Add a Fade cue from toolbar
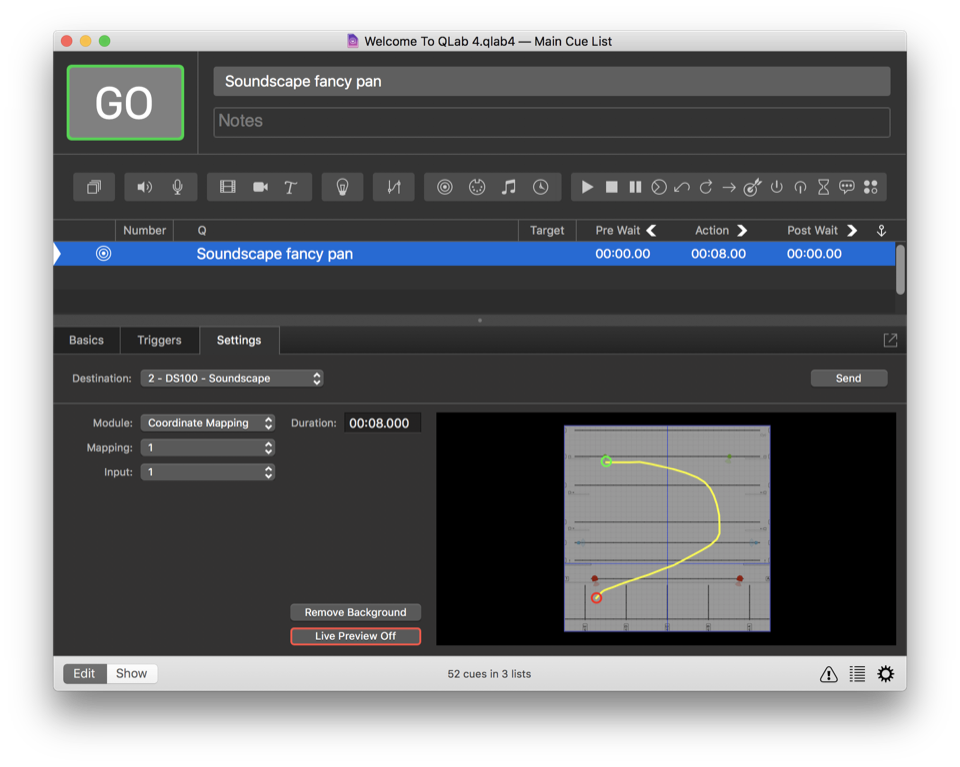Viewport: 960px width, 767px height. pos(393,187)
